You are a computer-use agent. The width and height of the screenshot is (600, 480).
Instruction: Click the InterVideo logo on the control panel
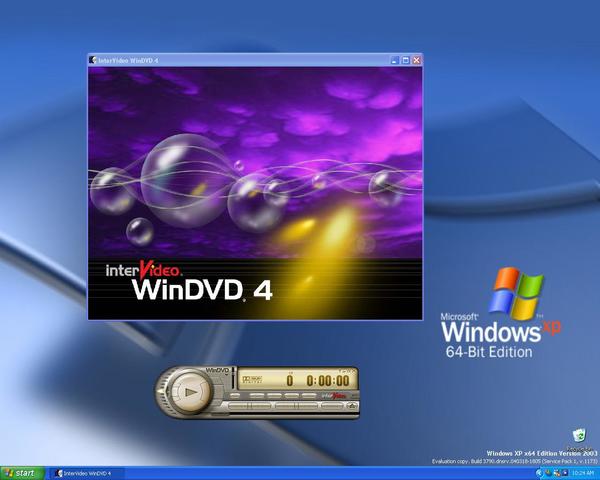tap(334, 395)
